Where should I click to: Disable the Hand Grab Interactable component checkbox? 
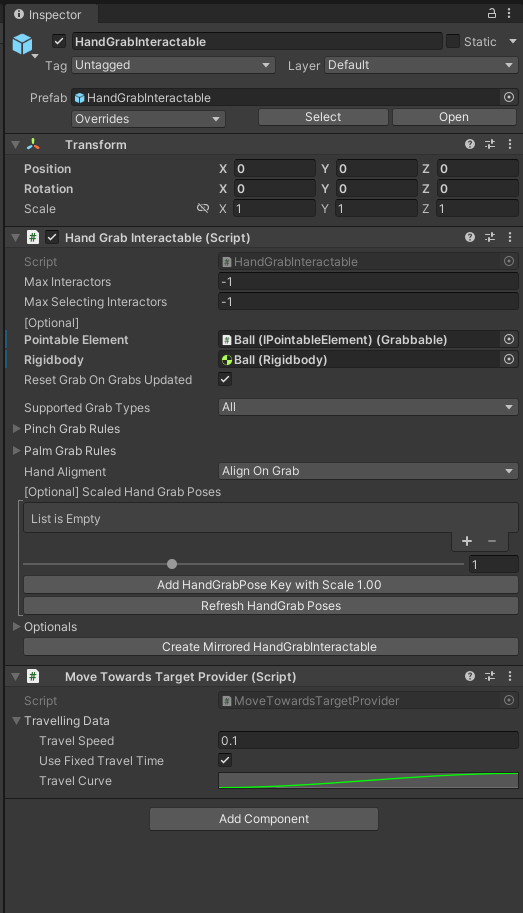[52, 237]
